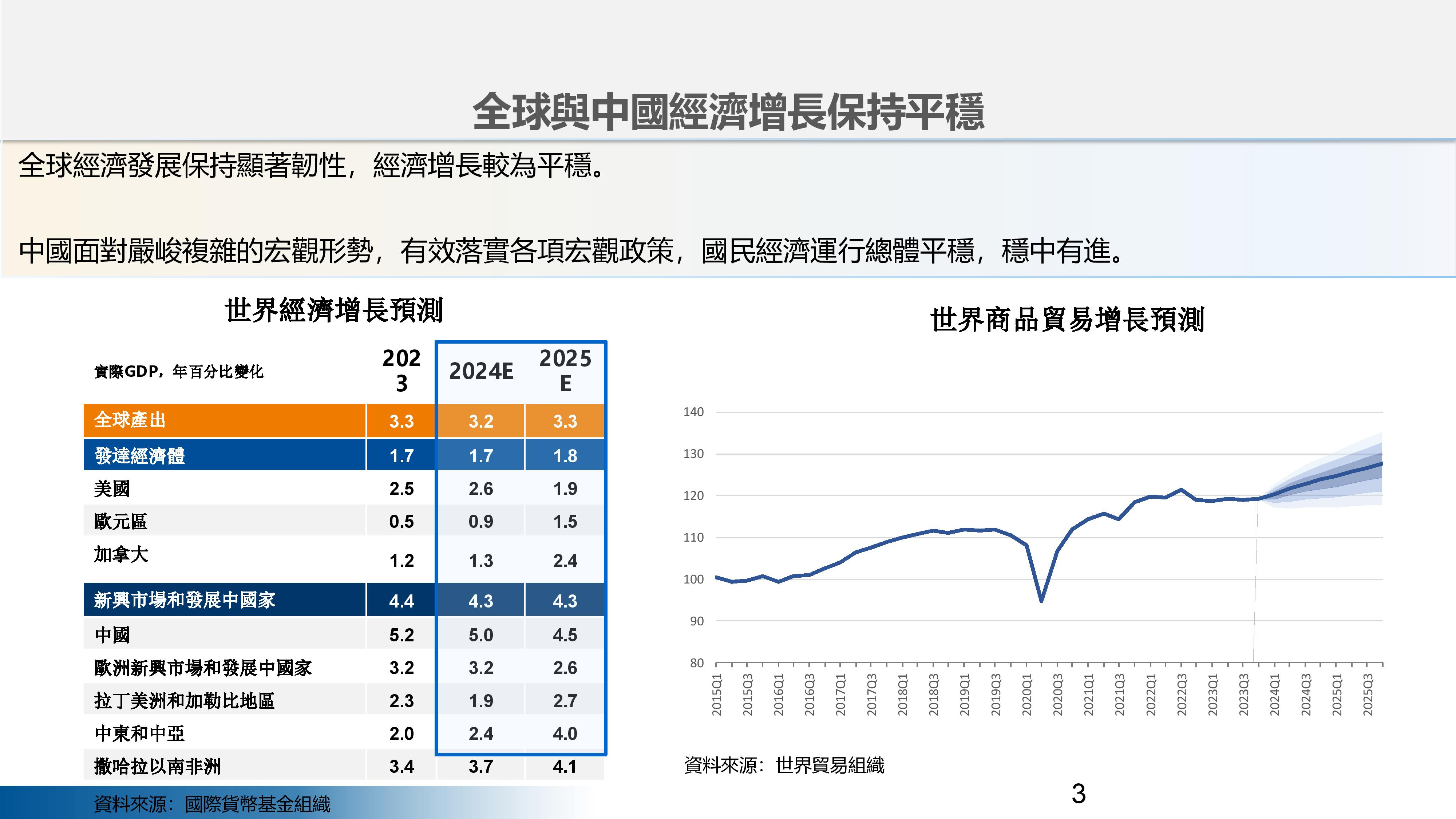Click the 2025E value 2.6 for 歐洲新興市場和發展中國家

(x=565, y=668)
